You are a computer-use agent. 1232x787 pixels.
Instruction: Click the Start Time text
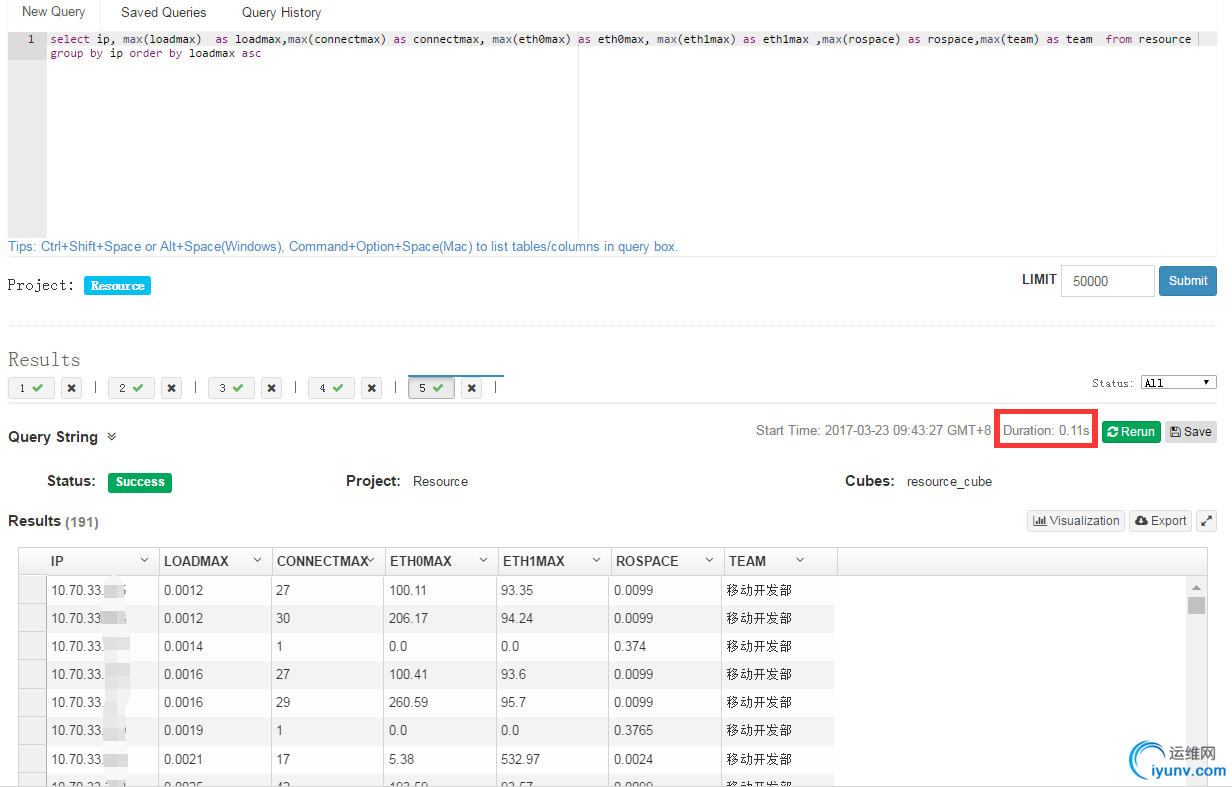pyautogui.click(x=873, y=430)
